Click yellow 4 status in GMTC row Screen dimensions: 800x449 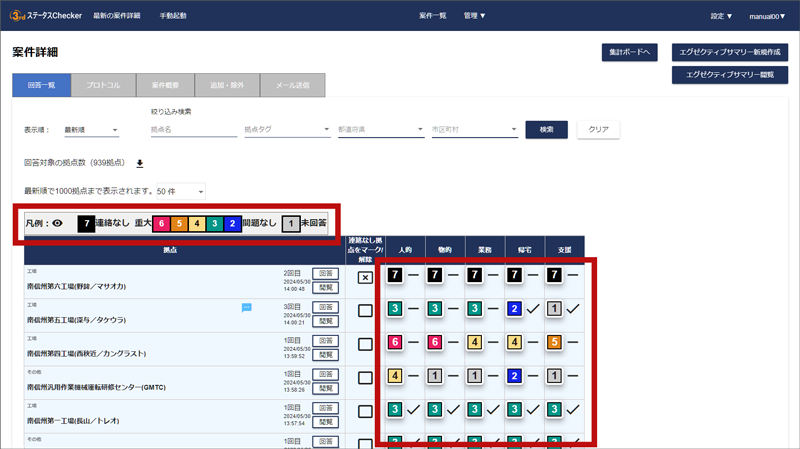pos(395,377)
